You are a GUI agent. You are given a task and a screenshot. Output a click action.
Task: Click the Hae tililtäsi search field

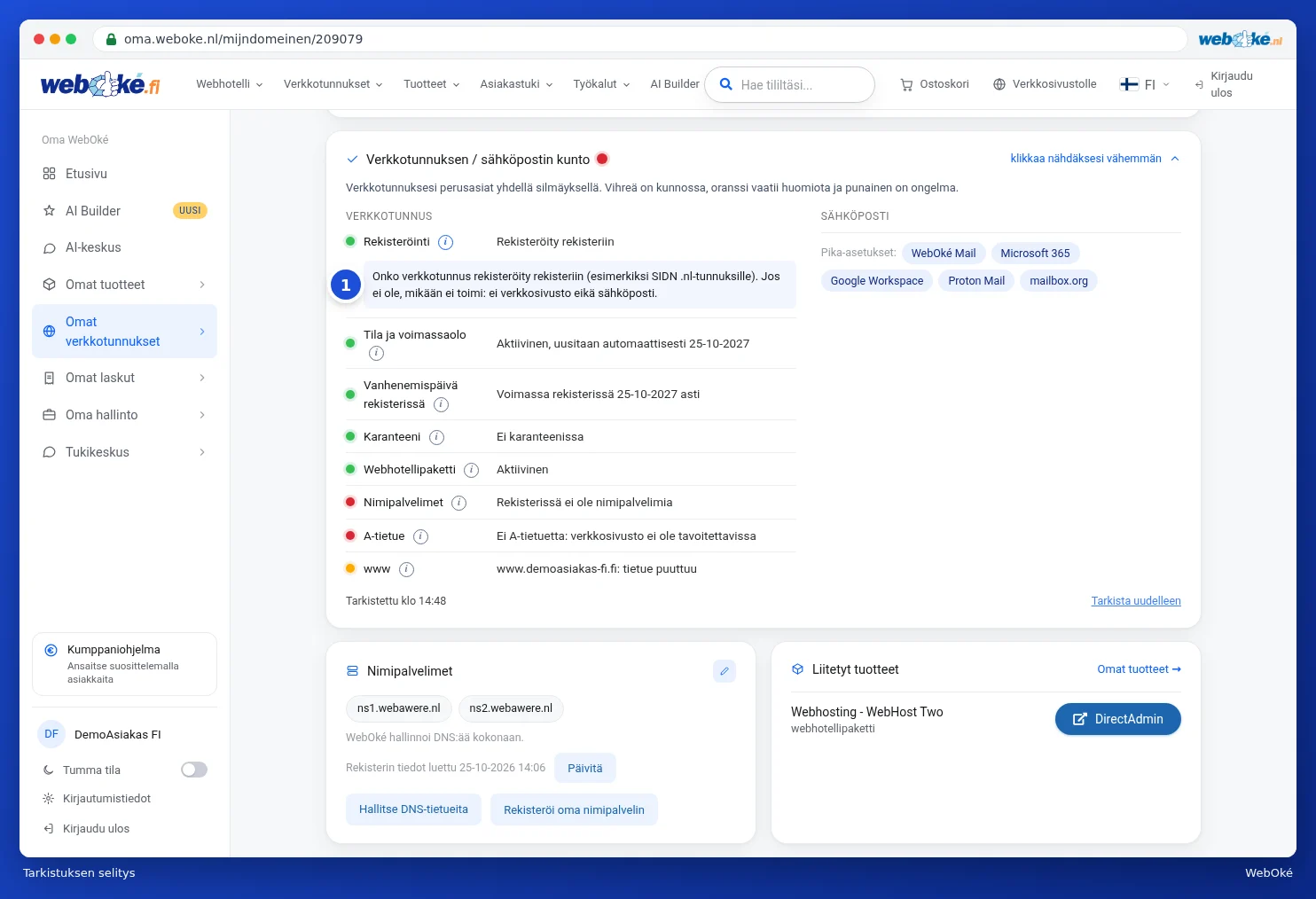[x=790, y=84]
